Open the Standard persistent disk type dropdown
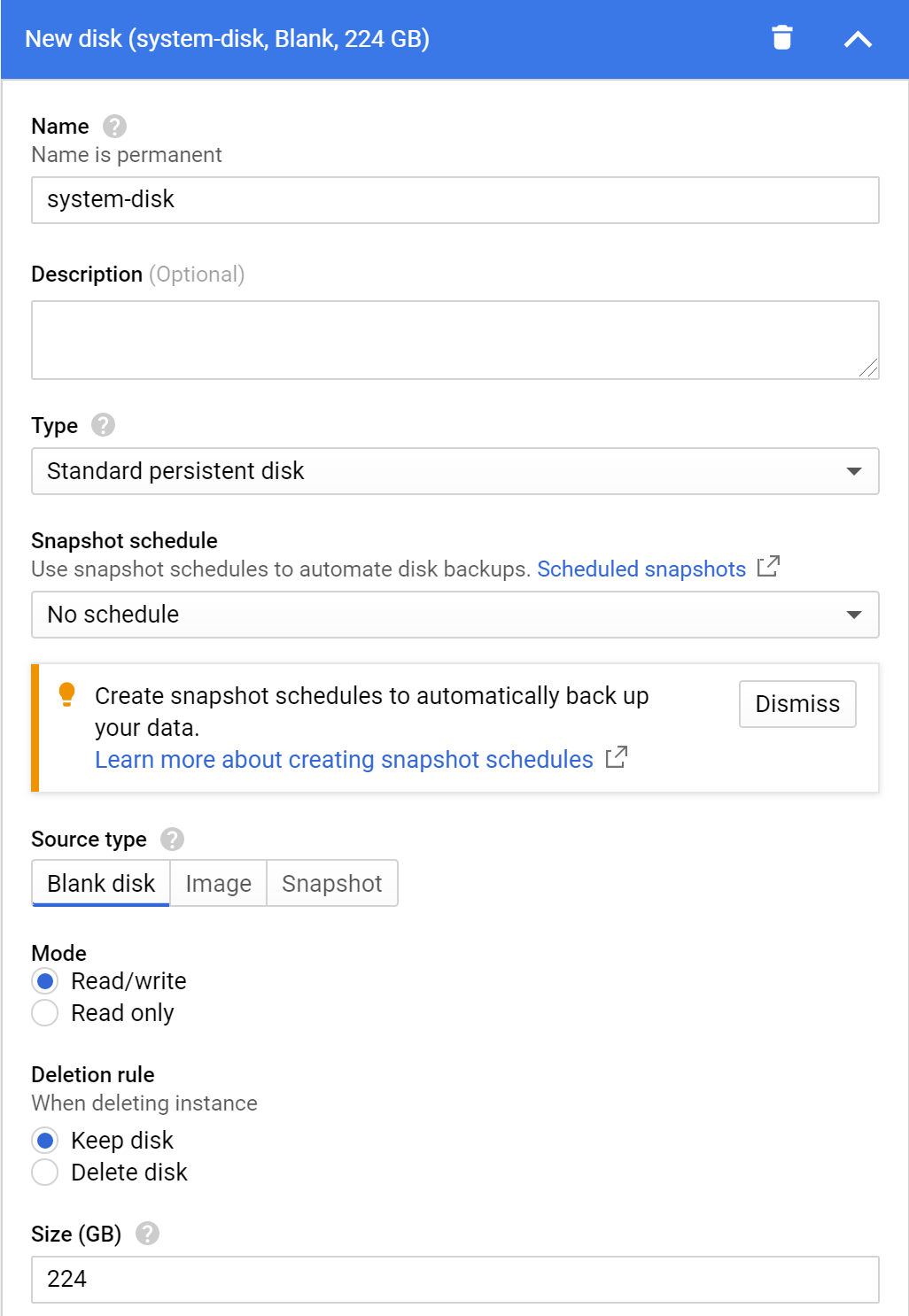This screenshot has width=909, height=1316. 455,471
